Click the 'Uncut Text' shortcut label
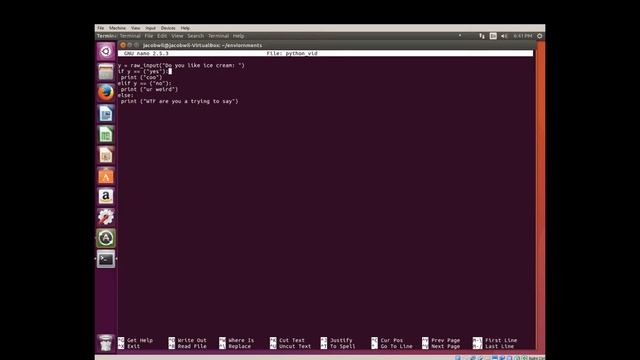Image resolution: width=640 pixels, height=360 pixels. click(295, 347)
